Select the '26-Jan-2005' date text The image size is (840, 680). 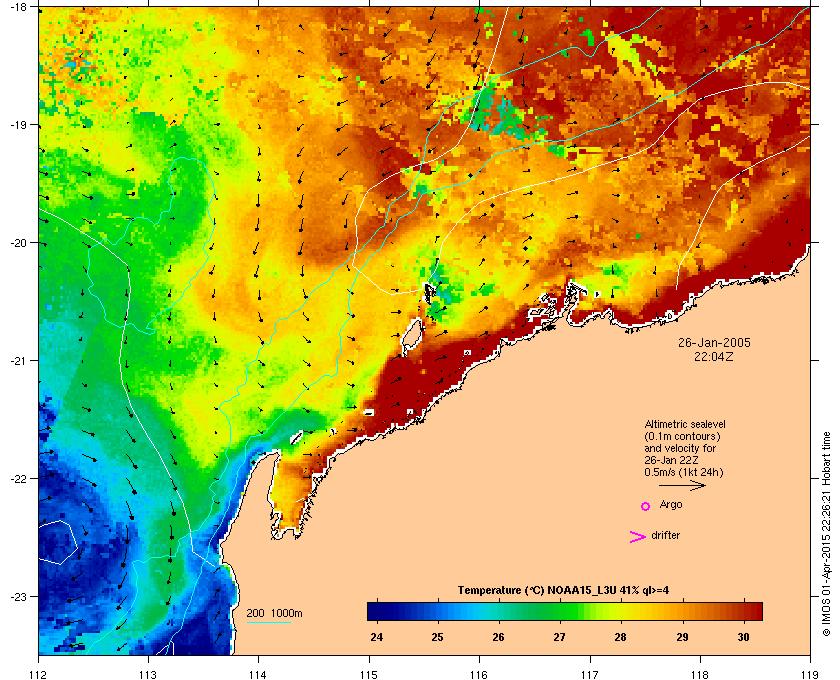tap(714, 342)
